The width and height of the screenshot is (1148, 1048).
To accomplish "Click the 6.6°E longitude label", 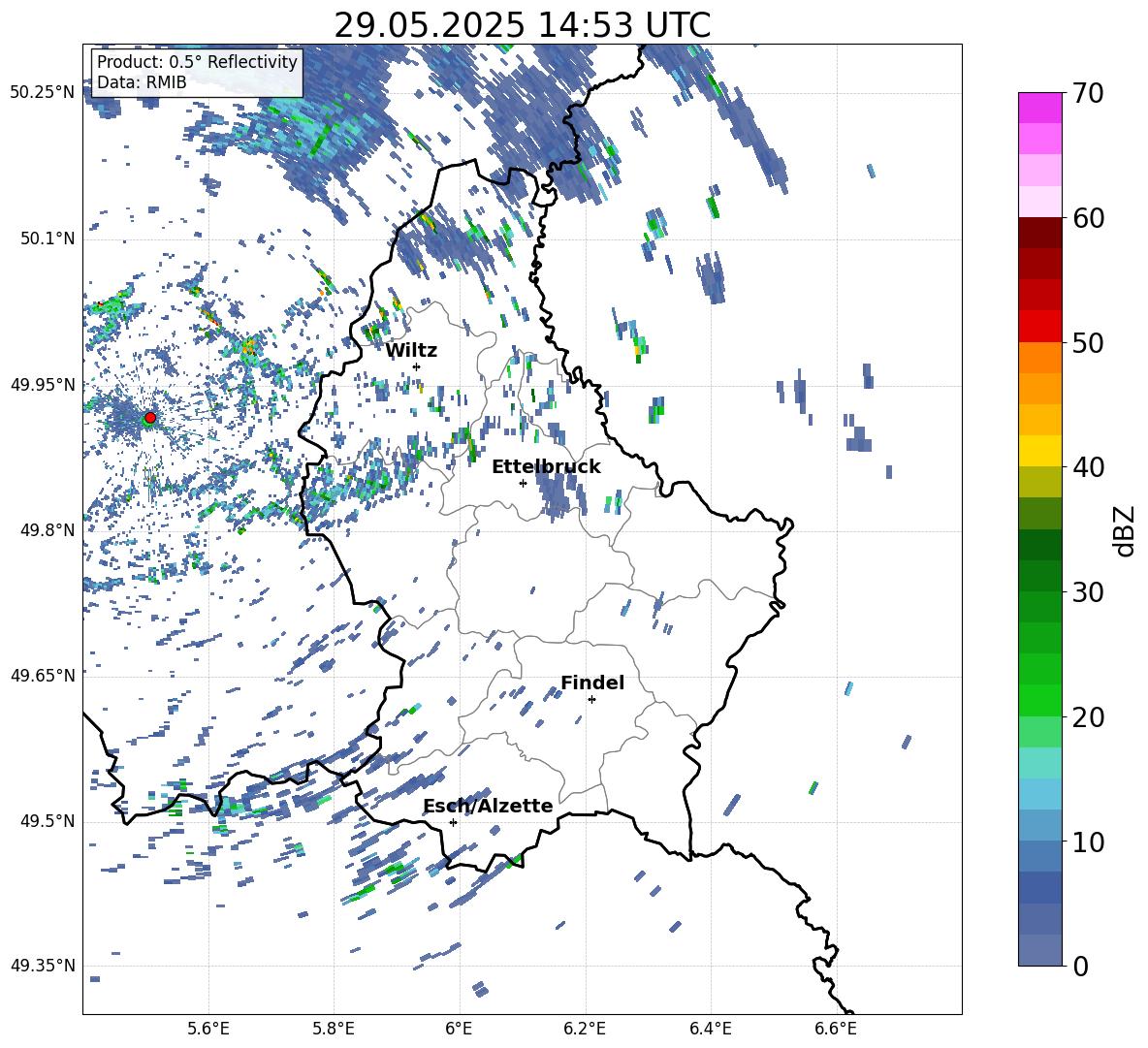I will tap(836, 1029).
